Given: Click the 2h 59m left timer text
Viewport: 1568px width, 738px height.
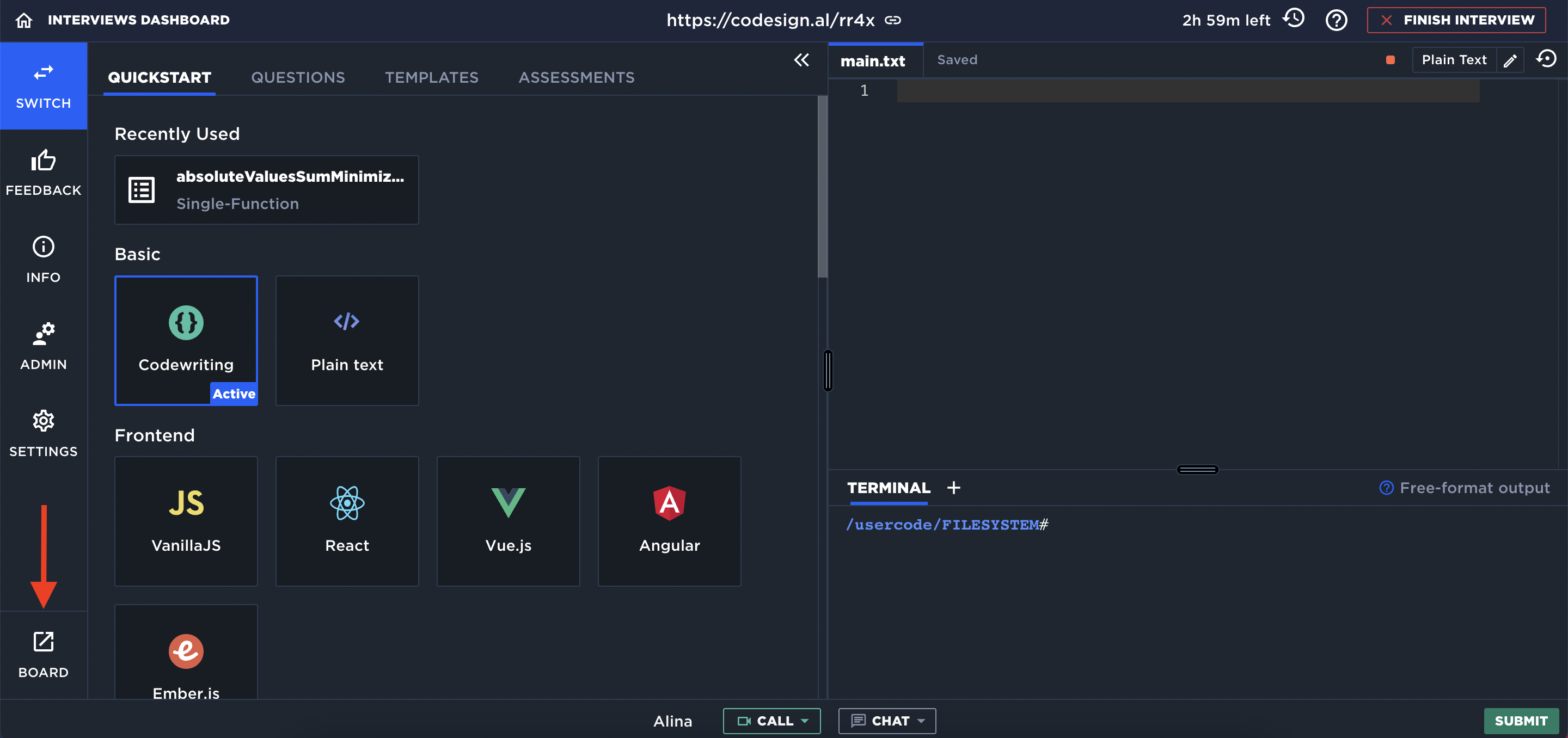Looking at the screenshot, I should pyautogui.click(x=1226, y=20).
